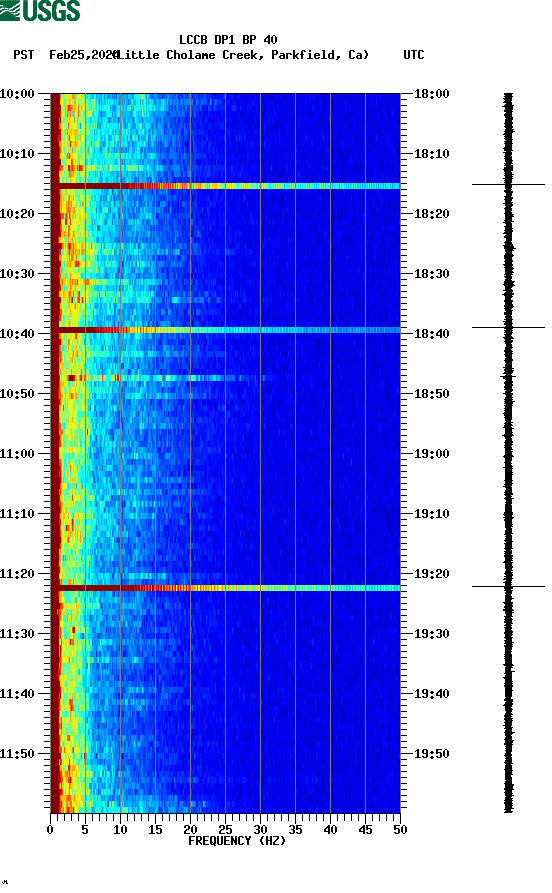Click the '19:30' UTC time label

click(431, 634)
